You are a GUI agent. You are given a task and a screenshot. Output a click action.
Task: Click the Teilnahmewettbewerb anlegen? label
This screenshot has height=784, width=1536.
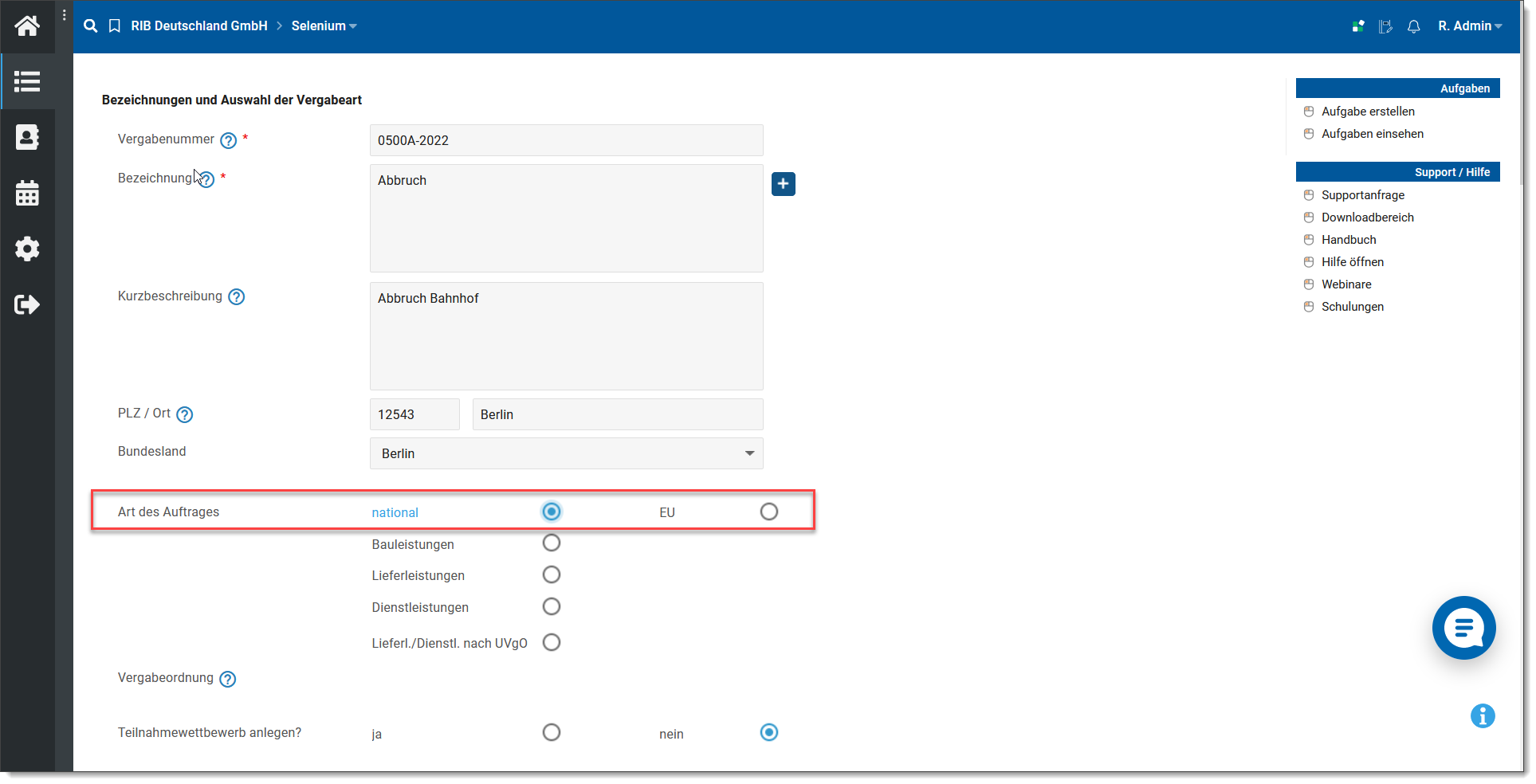tap(210, 733)
